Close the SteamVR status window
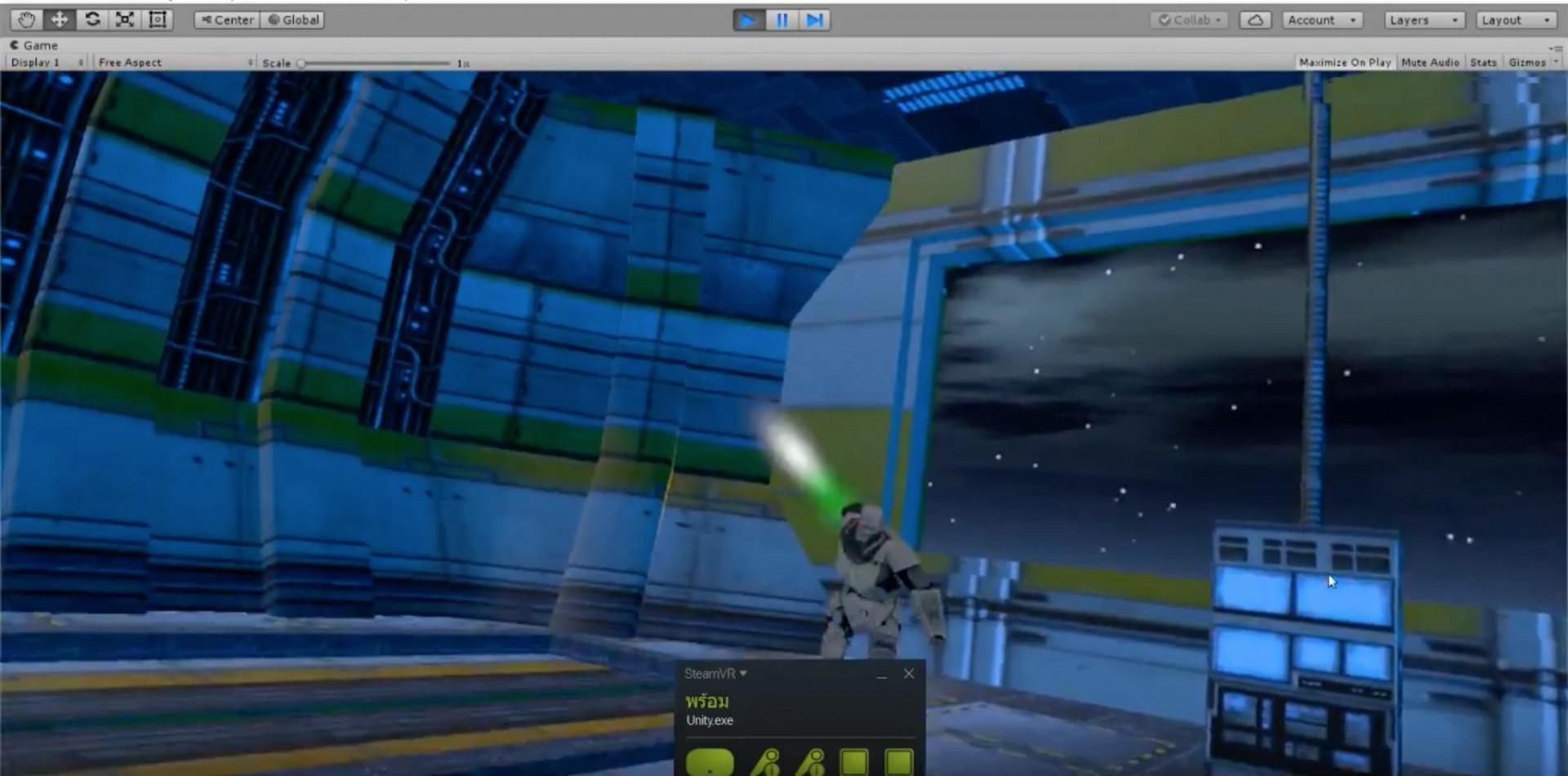This screenshot has height=776, width=1568. coord(909,674)
